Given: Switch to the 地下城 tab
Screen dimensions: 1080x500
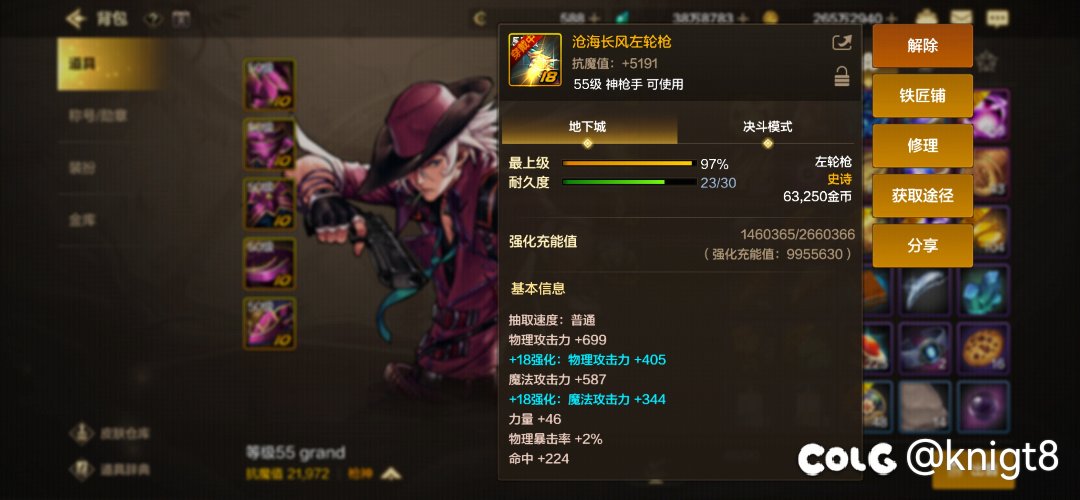Looking at the screenshot, I should pyautogui.click(x=588, y=128).
